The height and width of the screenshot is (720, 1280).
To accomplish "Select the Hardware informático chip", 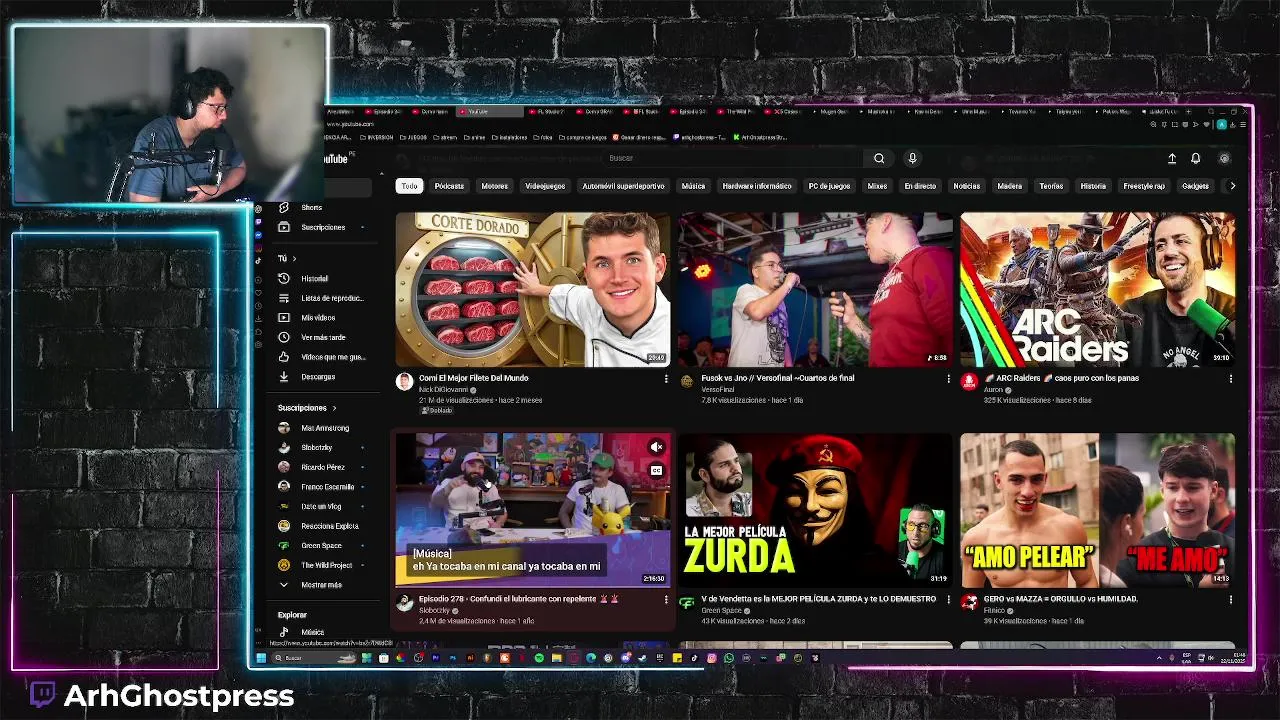I will point(757,186).
